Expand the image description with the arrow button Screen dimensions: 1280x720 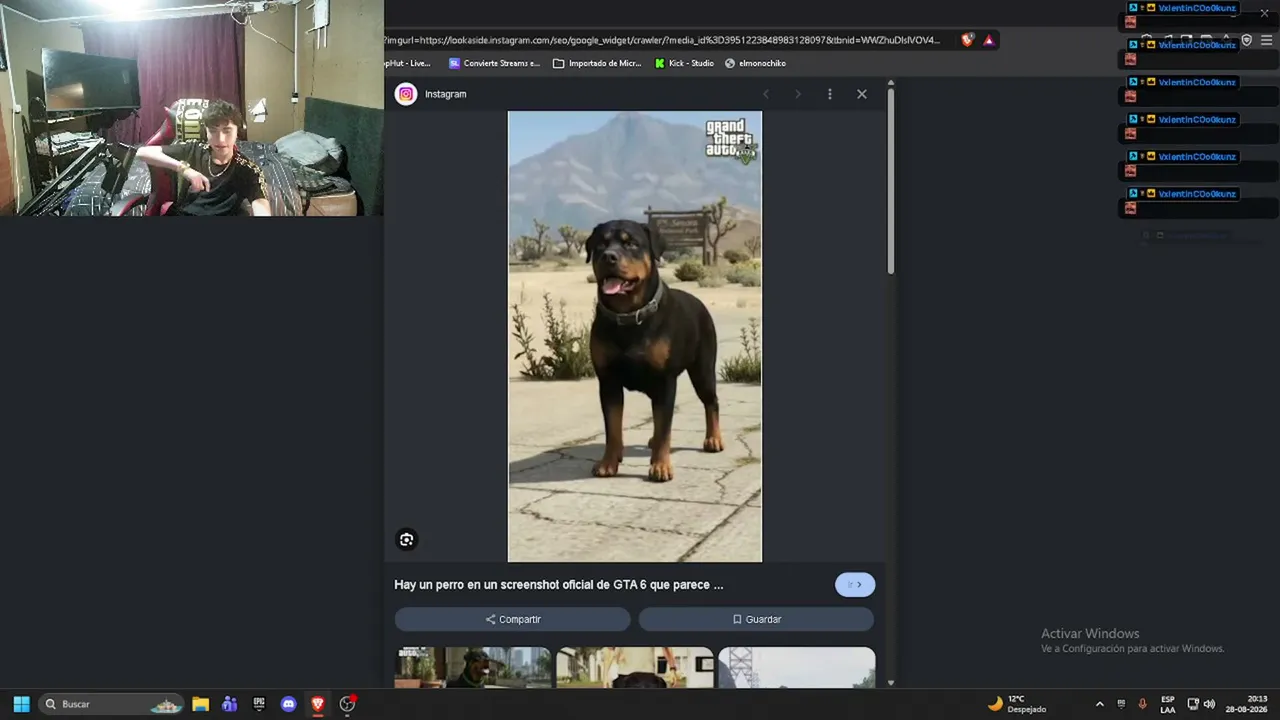pos(855,585)
